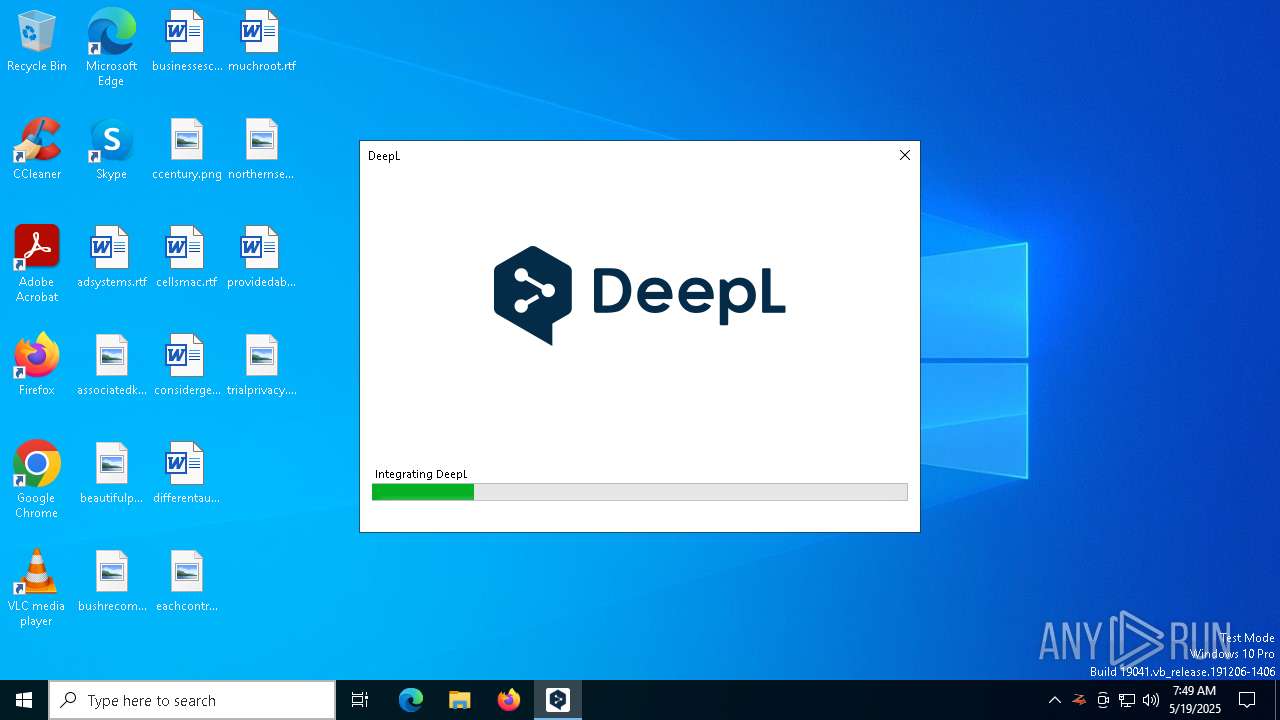Image resolution: width=1280 pixels, height=720 pixels.
Task: Select the cellsmac.rtf document
Action: click(187, 258)
